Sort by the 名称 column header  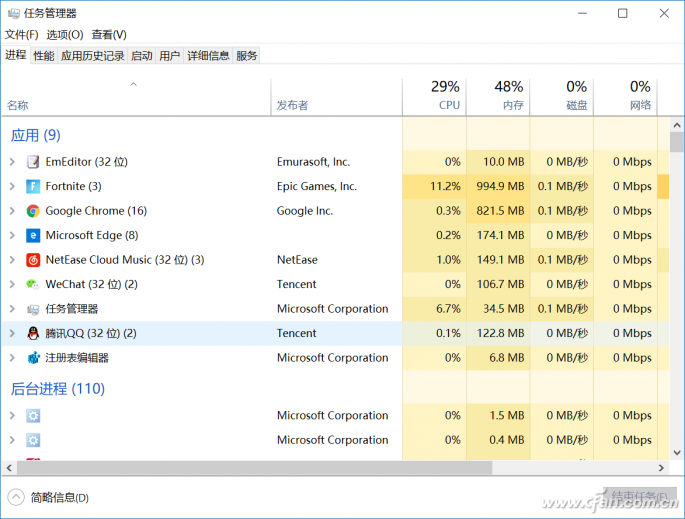(135, 97)
